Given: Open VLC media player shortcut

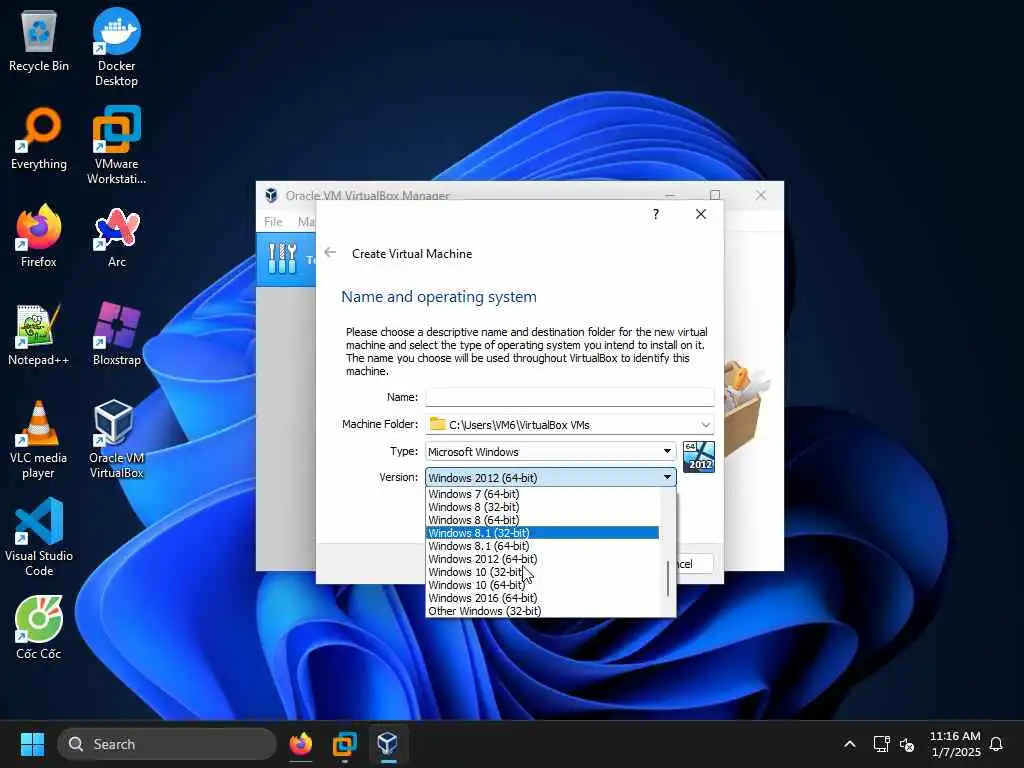Looking at the screenshot, I should click(39, 439).
